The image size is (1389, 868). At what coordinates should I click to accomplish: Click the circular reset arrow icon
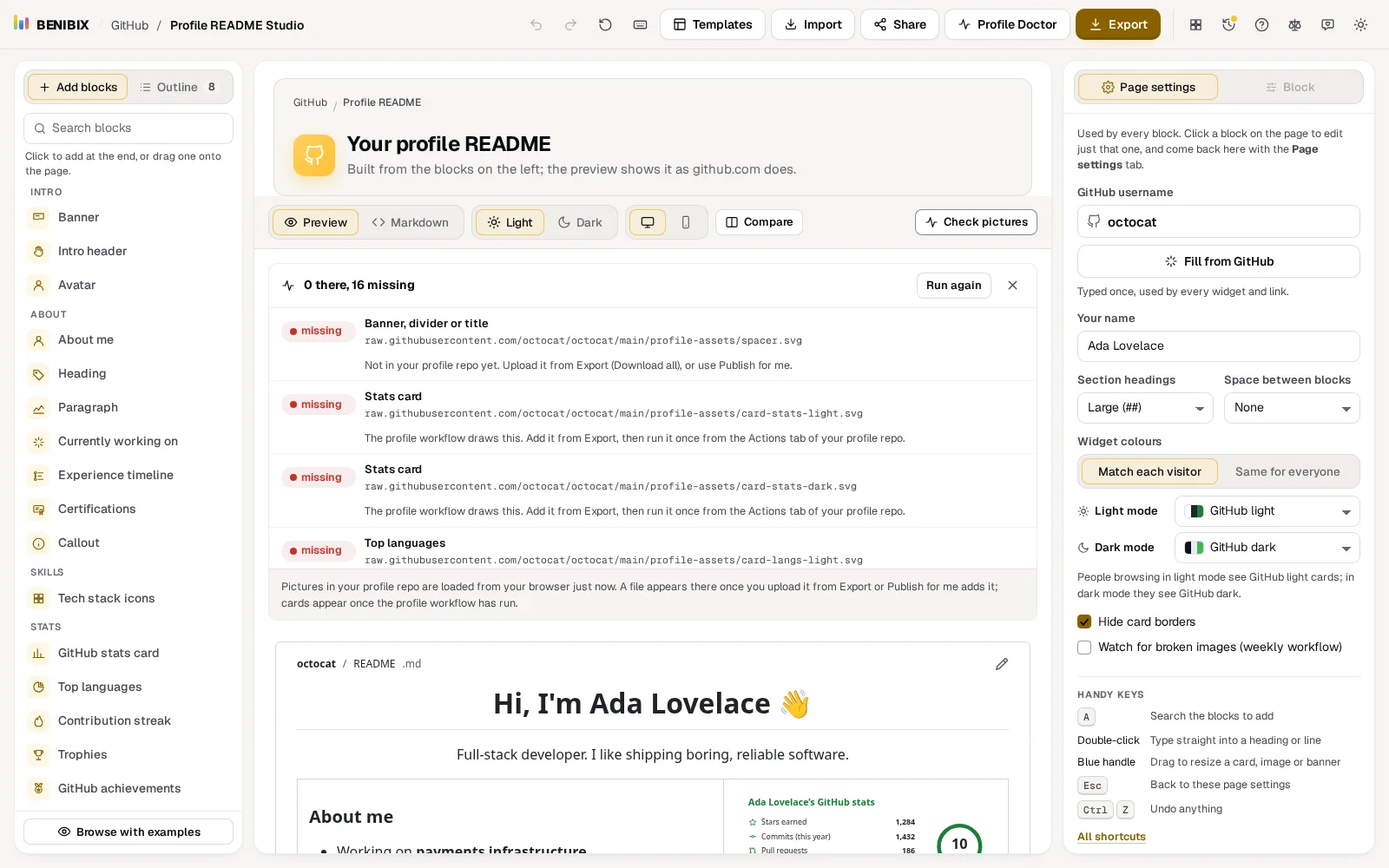click(605, 25)
